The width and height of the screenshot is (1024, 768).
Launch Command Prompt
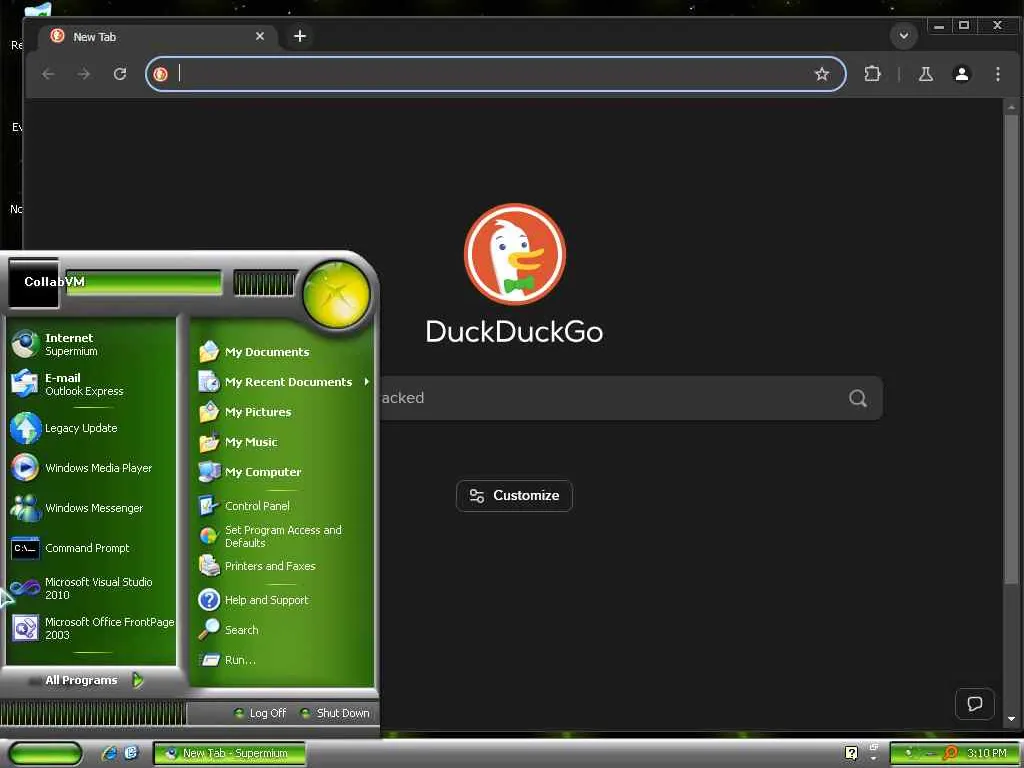[91, 548]
